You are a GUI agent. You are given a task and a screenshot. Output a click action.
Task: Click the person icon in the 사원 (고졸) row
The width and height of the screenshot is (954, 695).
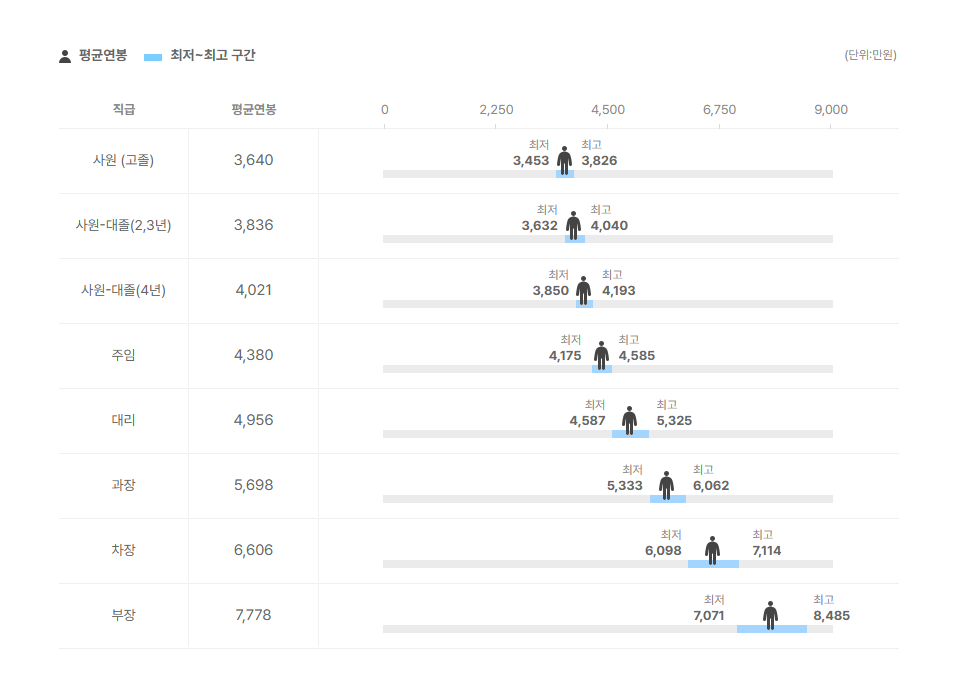(565, 160)
